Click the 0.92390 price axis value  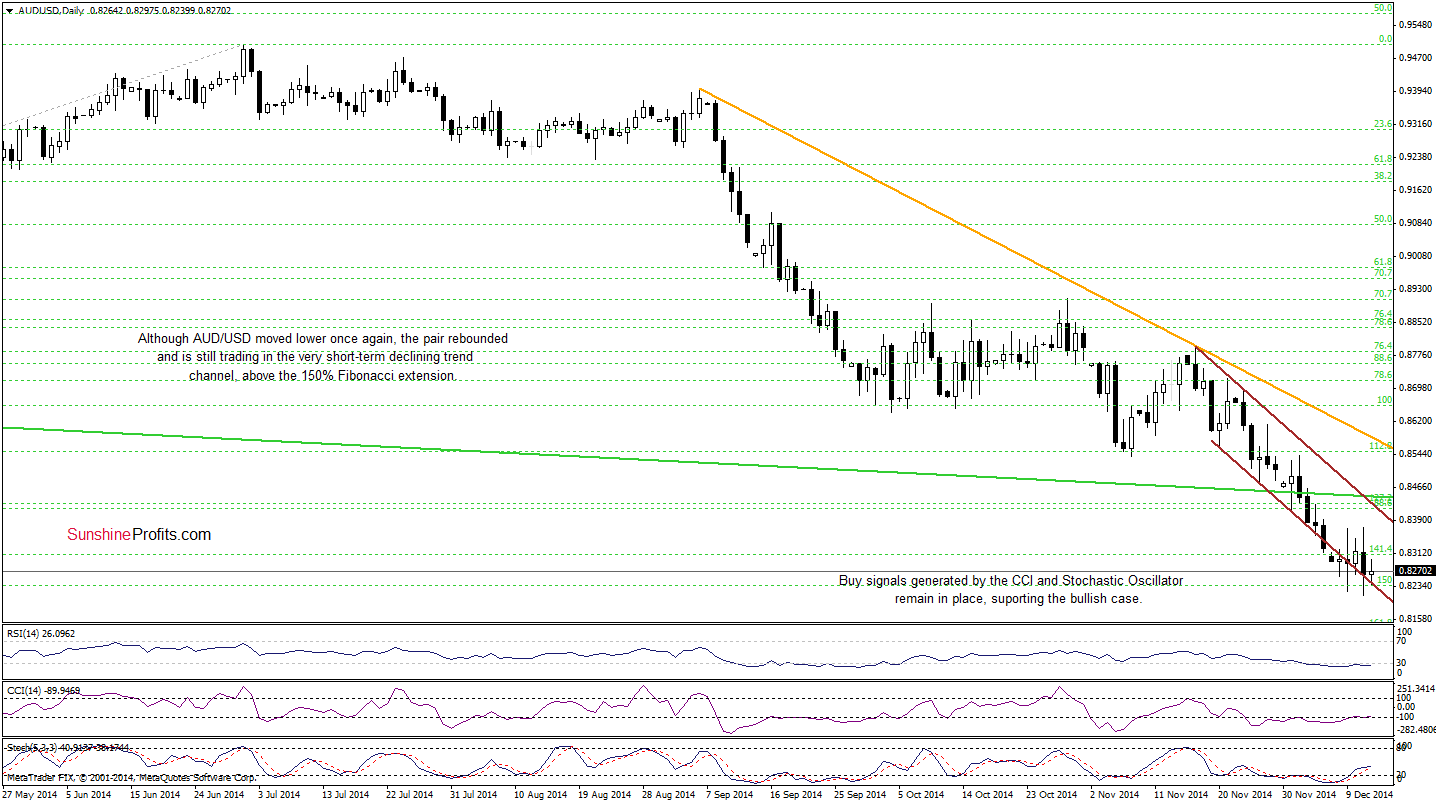[x=1416, y=157]
